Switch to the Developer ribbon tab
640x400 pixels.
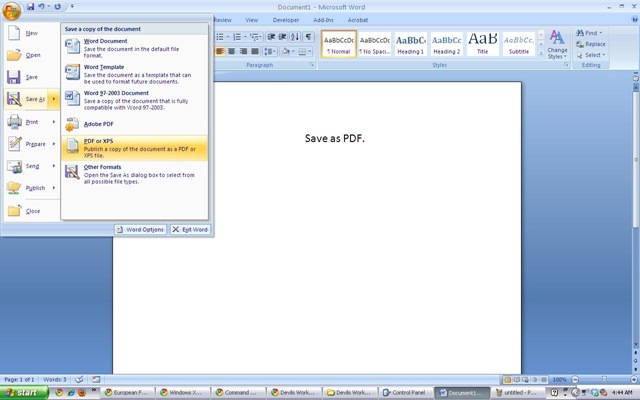[x=286, y=20]
